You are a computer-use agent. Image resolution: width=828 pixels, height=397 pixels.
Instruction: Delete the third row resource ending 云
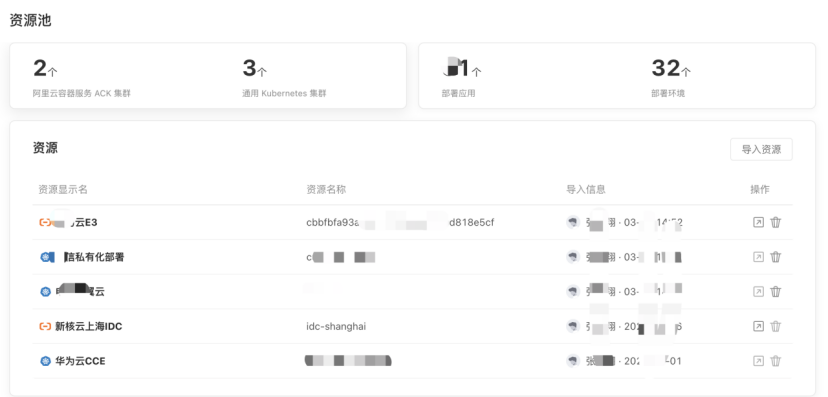coord(775,291)
